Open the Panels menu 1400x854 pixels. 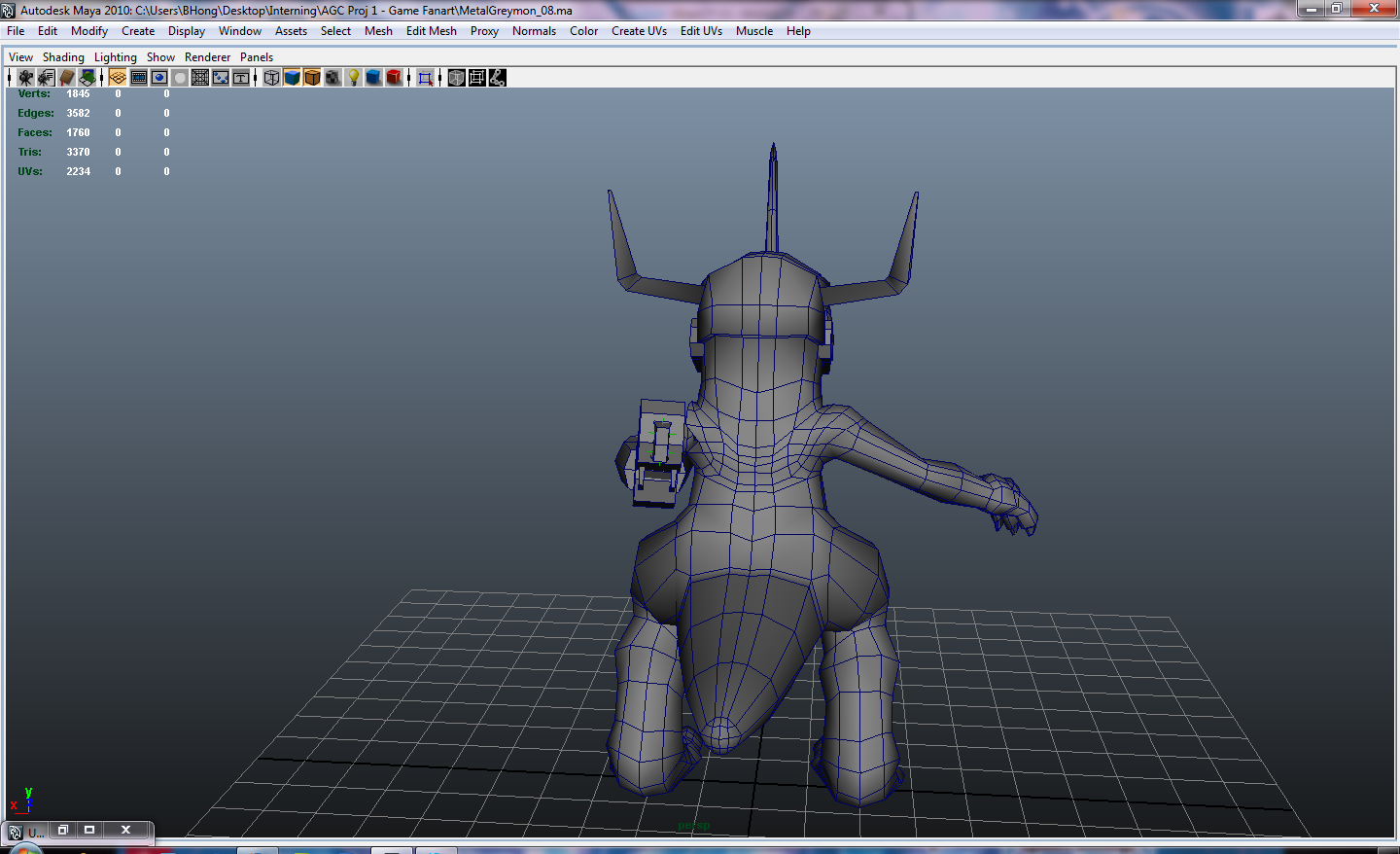257,57
